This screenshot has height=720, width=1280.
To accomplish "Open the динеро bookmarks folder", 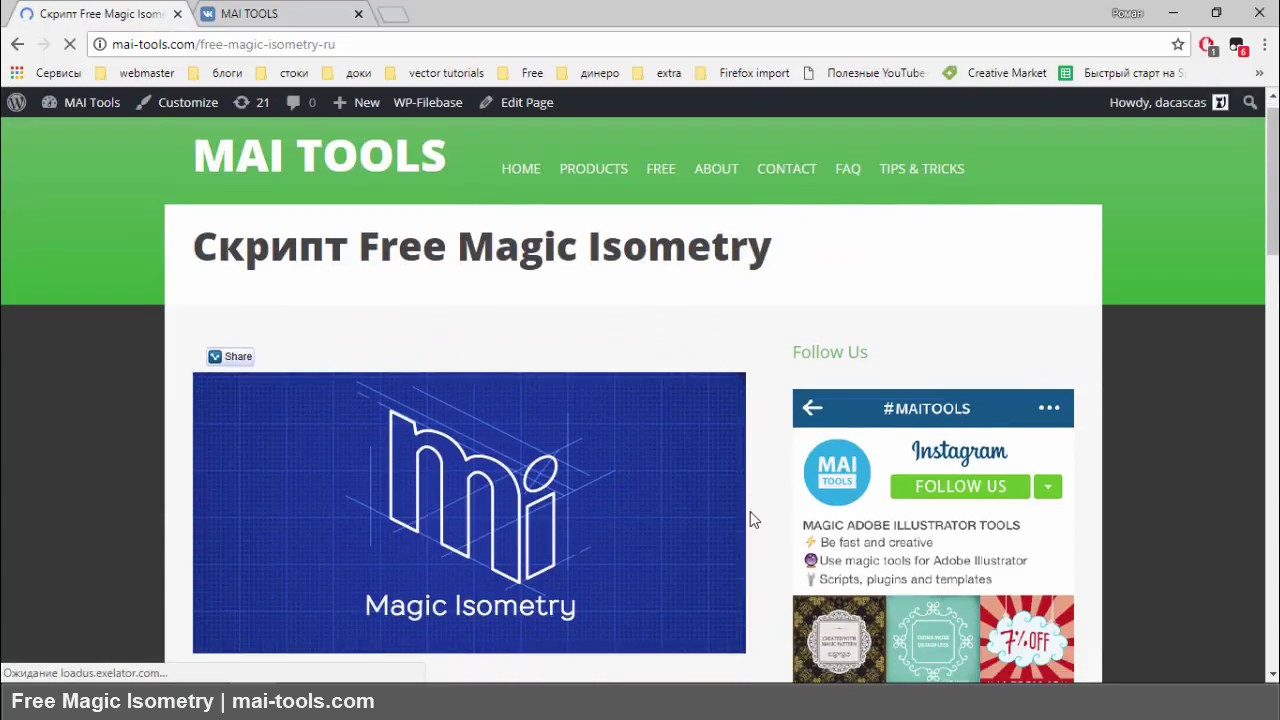I will [588, 73].
